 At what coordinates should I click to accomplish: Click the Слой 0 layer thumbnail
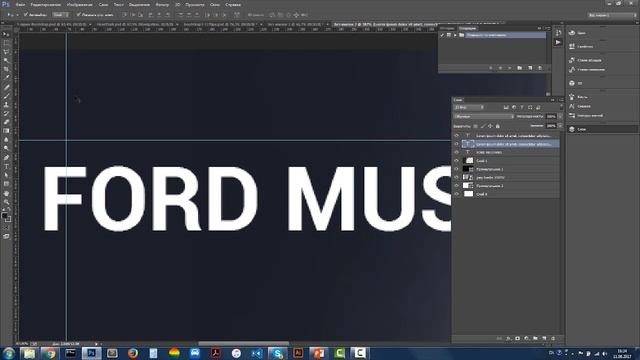(469, 194)
